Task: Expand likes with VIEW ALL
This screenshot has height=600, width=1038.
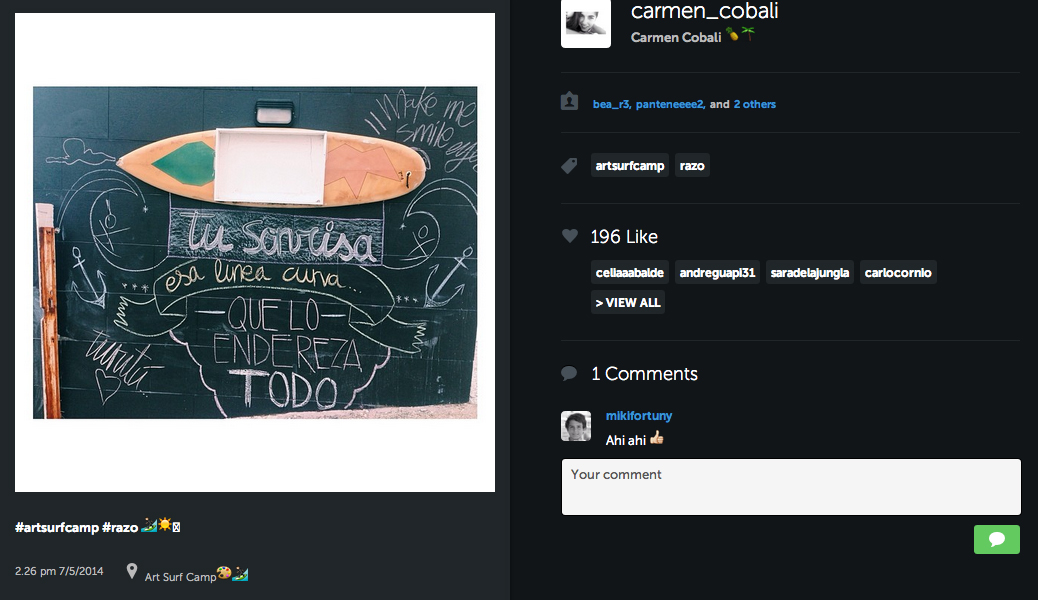Action: pyautogui.click(x=628, y=303)
